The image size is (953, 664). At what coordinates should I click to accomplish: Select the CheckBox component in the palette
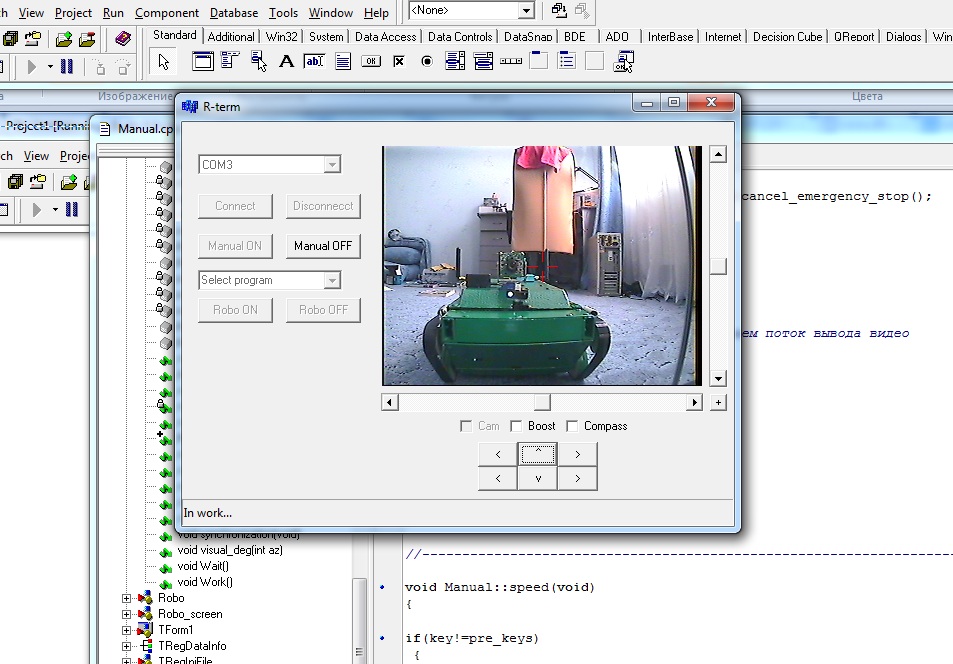pos(399,62)
